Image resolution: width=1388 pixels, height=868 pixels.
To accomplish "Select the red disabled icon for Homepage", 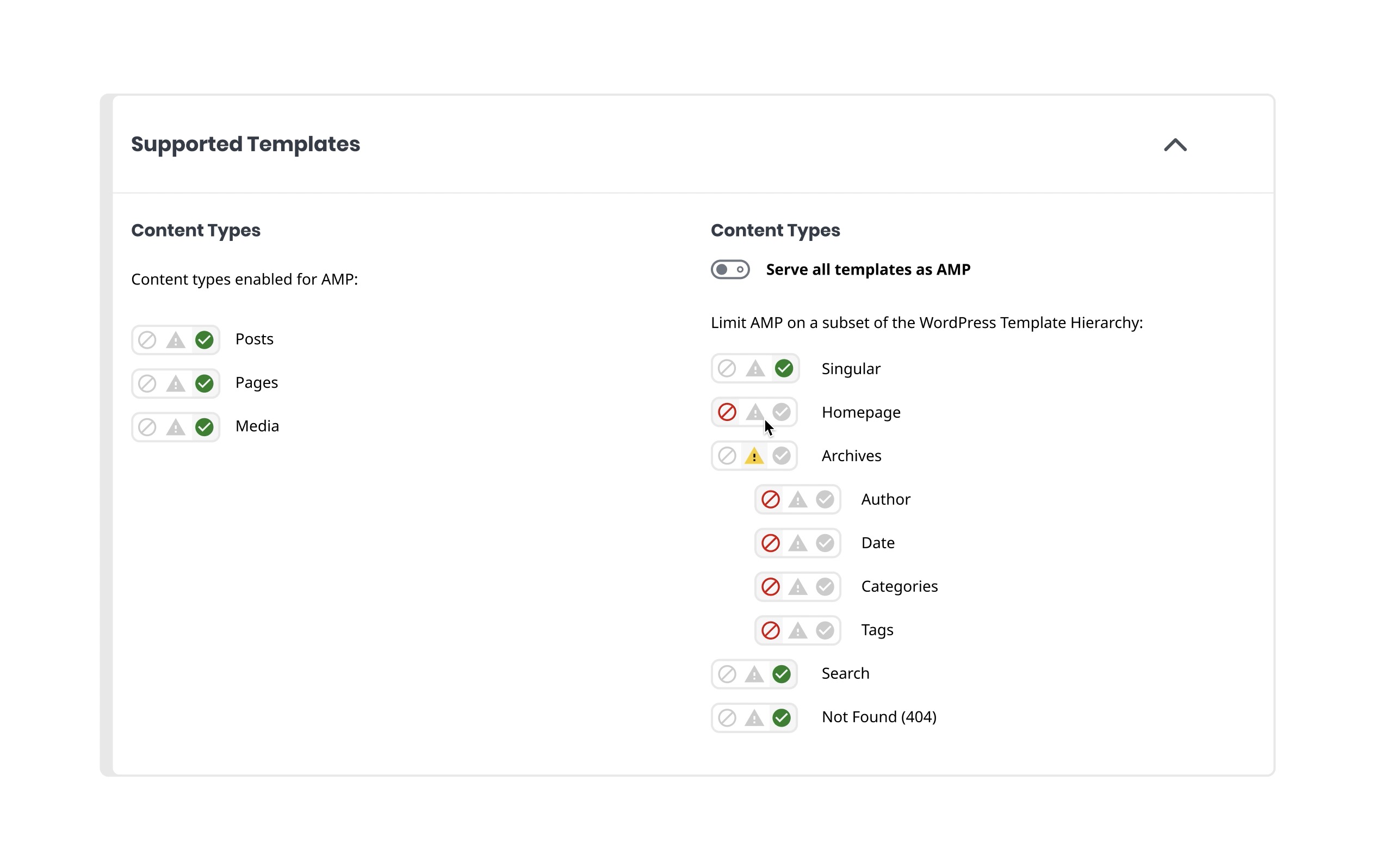I will click(x=727, y=412).
